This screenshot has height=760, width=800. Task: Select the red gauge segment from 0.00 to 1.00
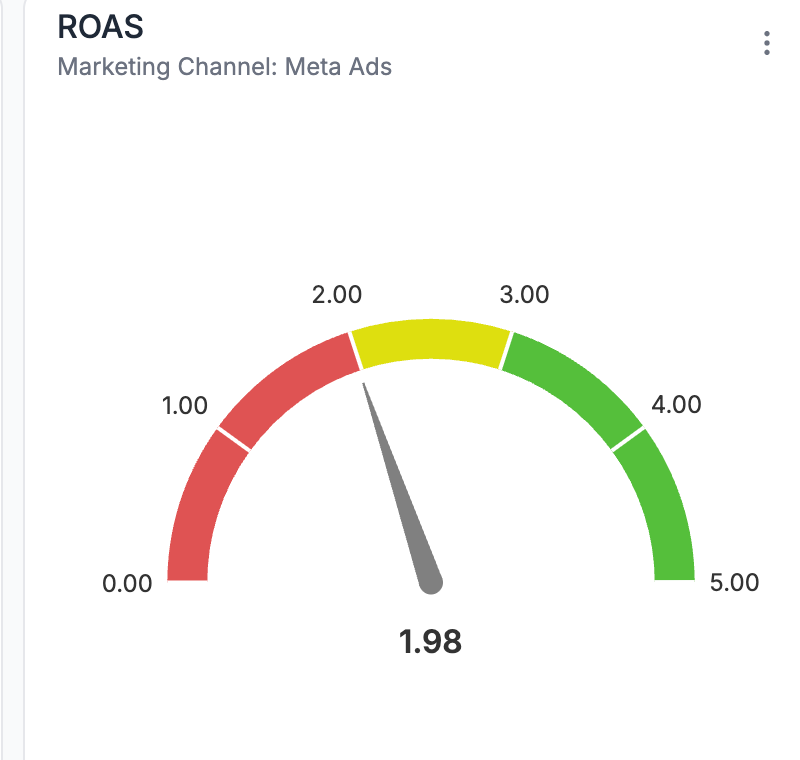point(200,505)
